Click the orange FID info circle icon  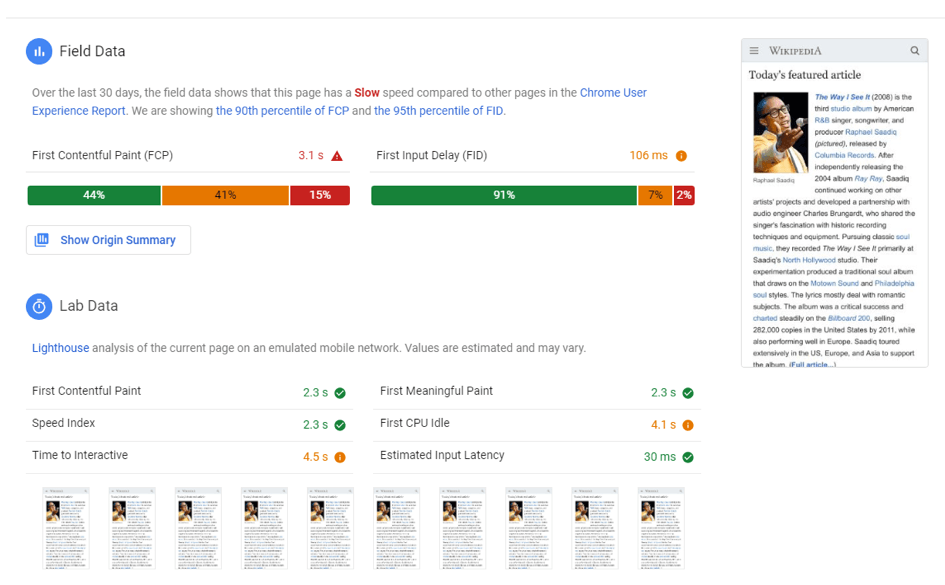click(681, 156)
